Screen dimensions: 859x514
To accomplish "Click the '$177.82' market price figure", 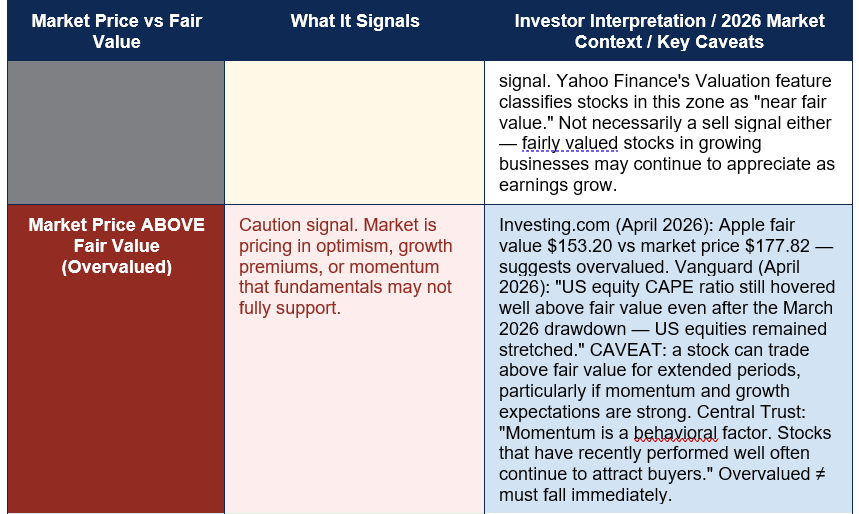I will [777, 245].
